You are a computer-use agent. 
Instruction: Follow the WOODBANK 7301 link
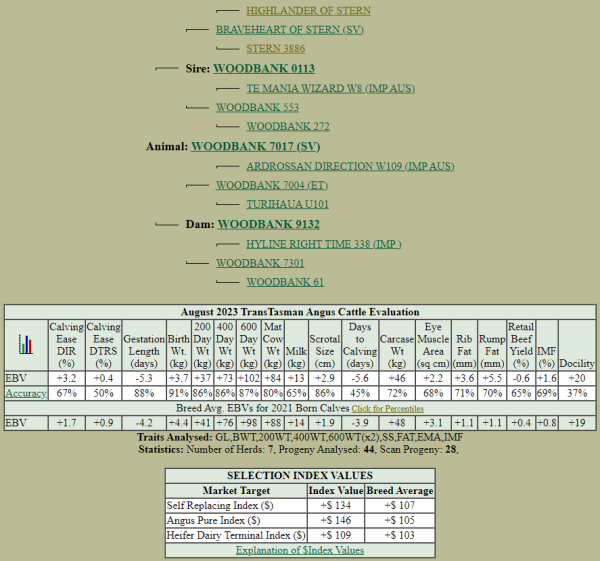pyautogui.click(x=260, y=263)
